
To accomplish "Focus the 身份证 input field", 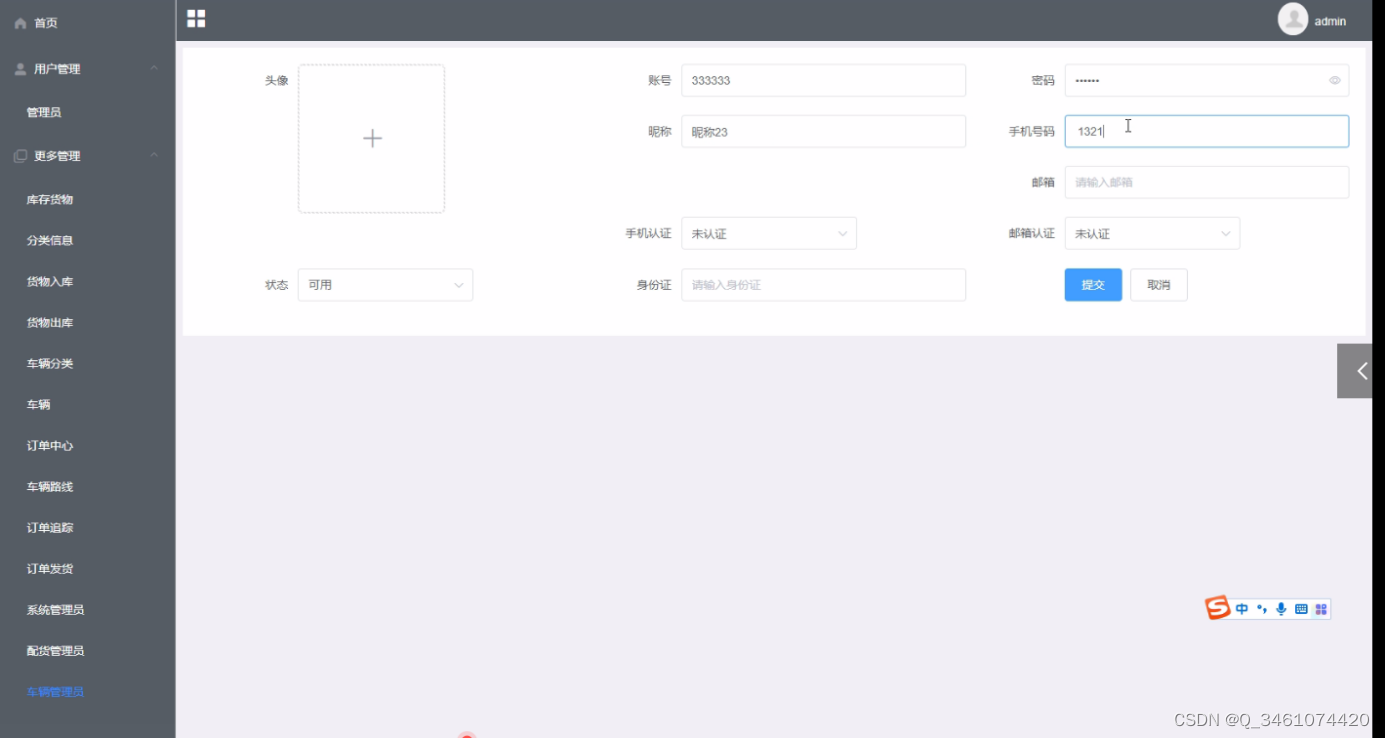I will tap(823, 285).
